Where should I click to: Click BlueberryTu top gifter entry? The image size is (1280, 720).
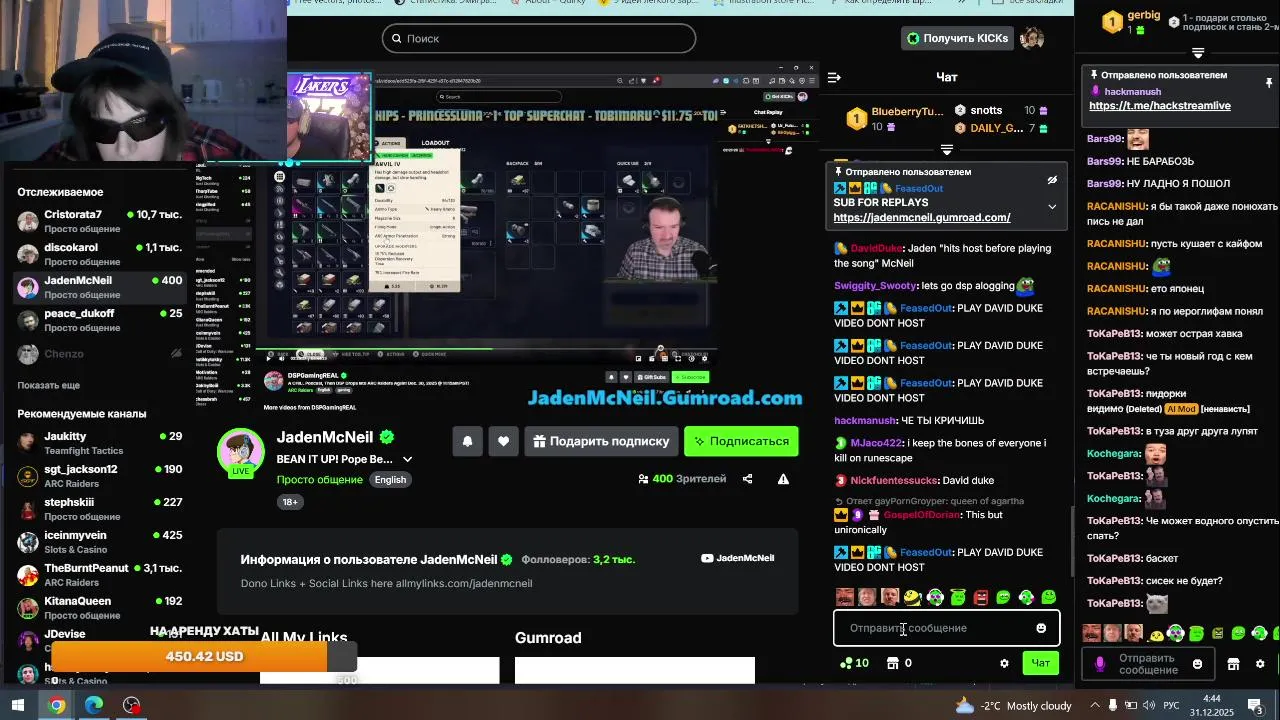tap(894, 118)
